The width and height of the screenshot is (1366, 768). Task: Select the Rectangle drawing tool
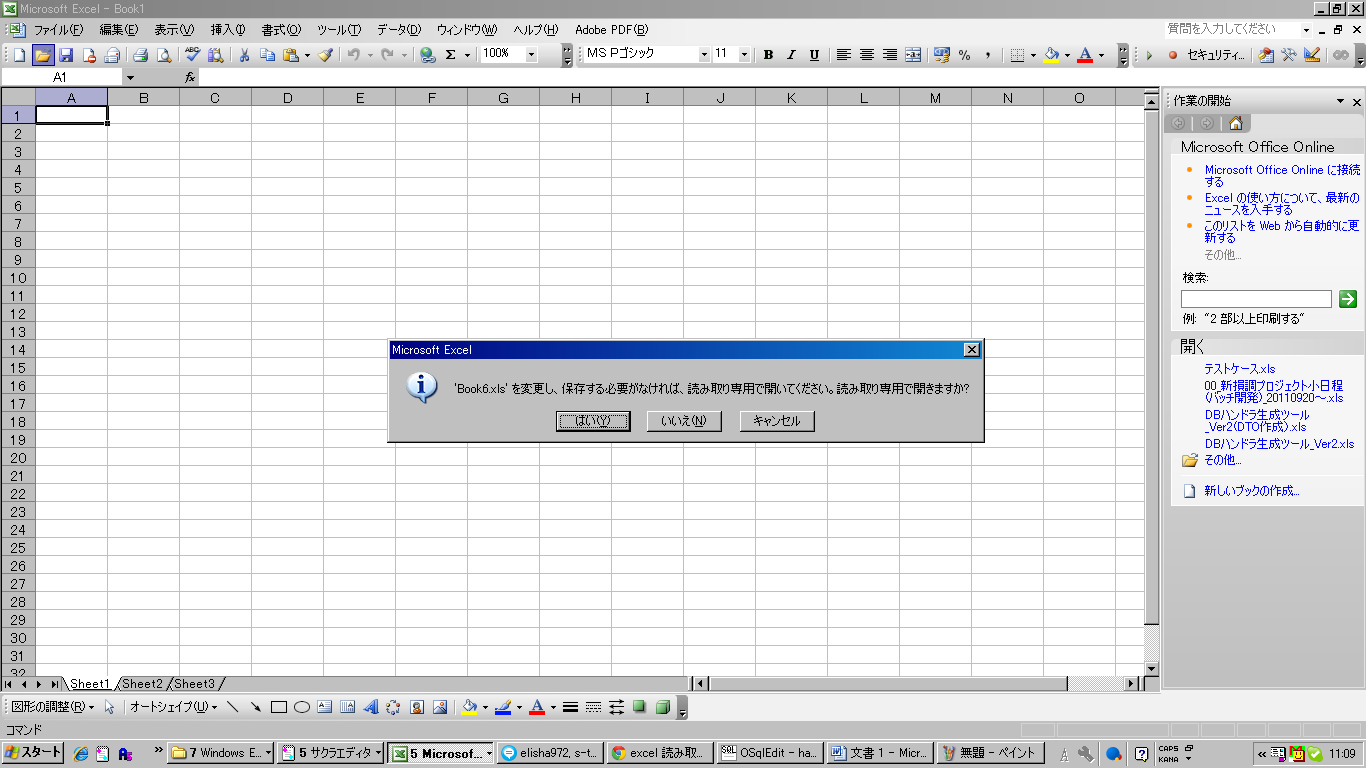279,707
